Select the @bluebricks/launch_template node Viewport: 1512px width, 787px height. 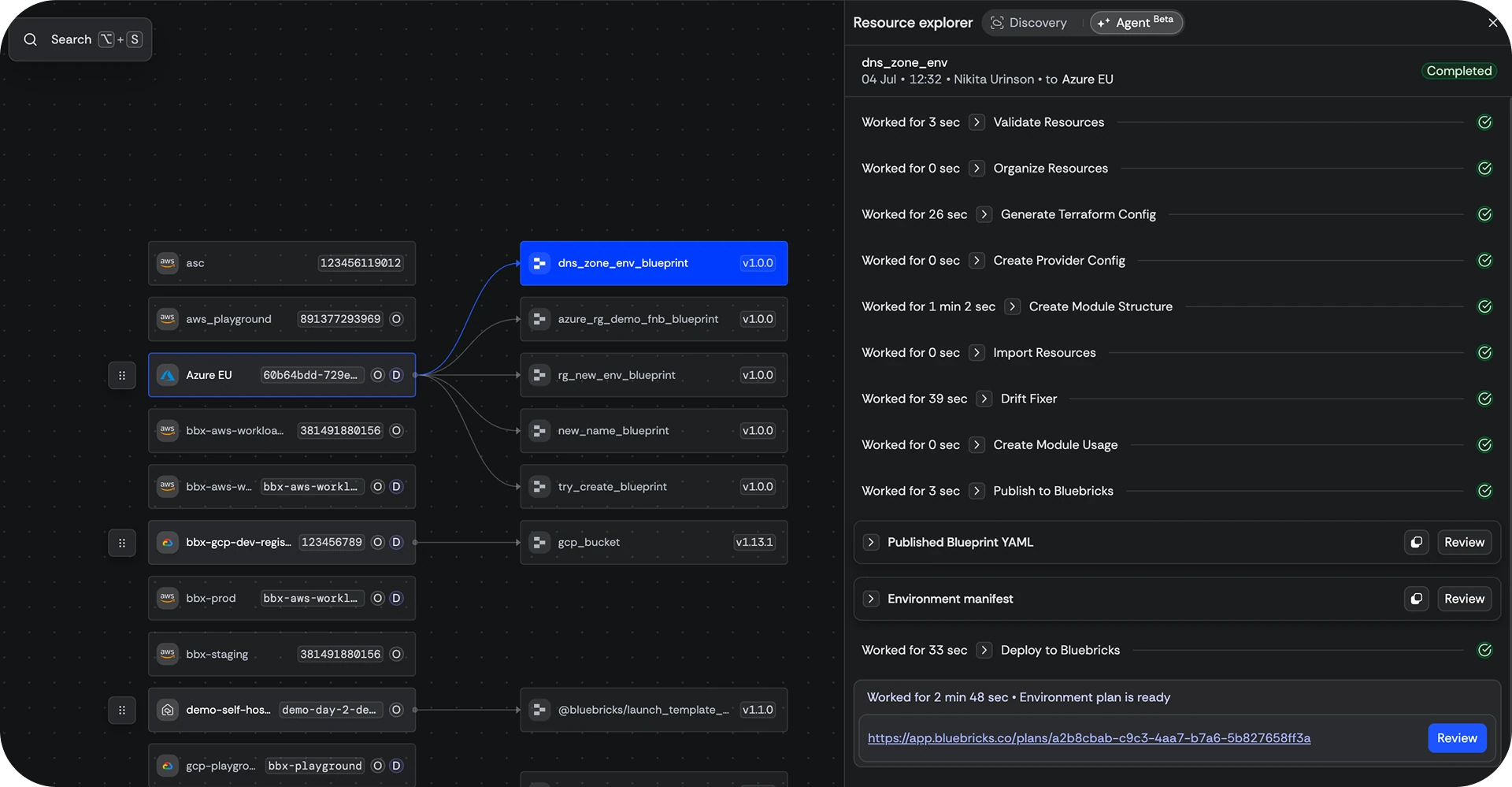coord(654,710)
